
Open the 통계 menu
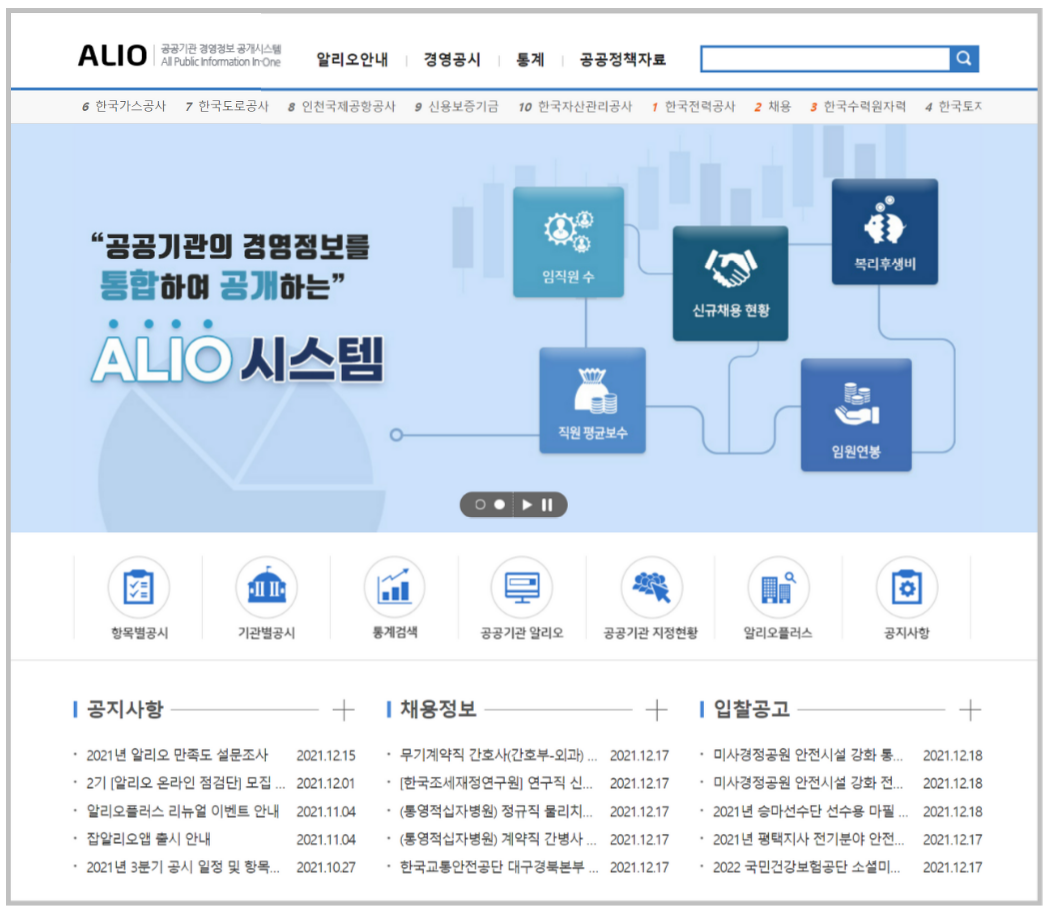point(530,60)
